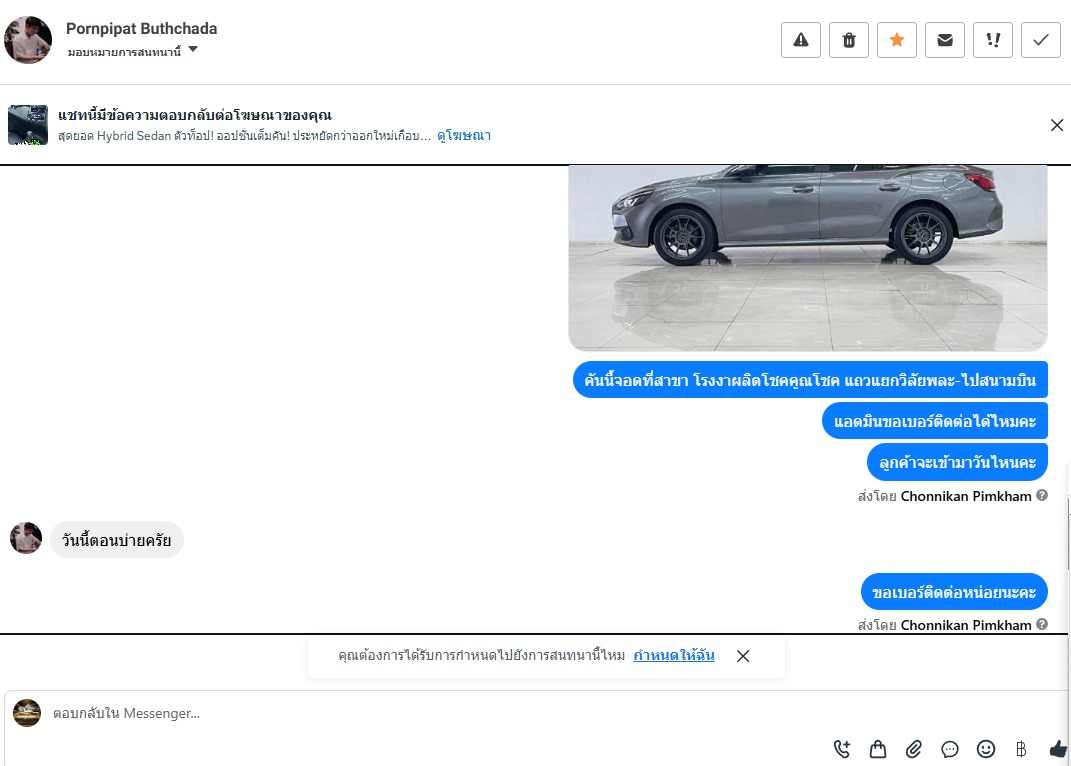Click the มอบหมายการสนทนานี้ assignment label

click(124, 52)
